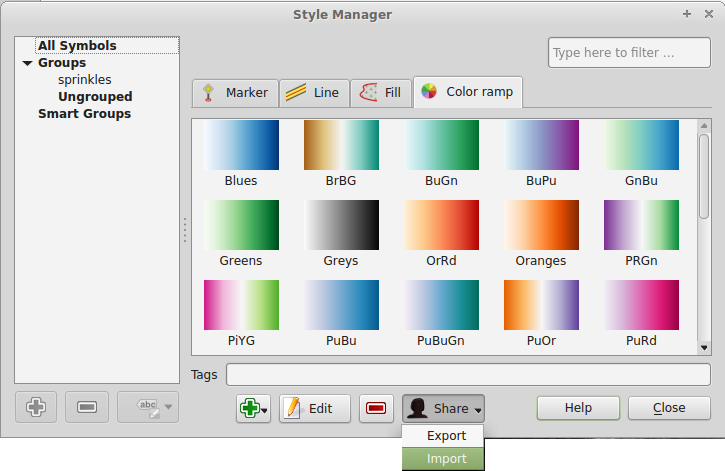Select the Ungrouped tree item
725x471 pixels.
tap(95, 97)
